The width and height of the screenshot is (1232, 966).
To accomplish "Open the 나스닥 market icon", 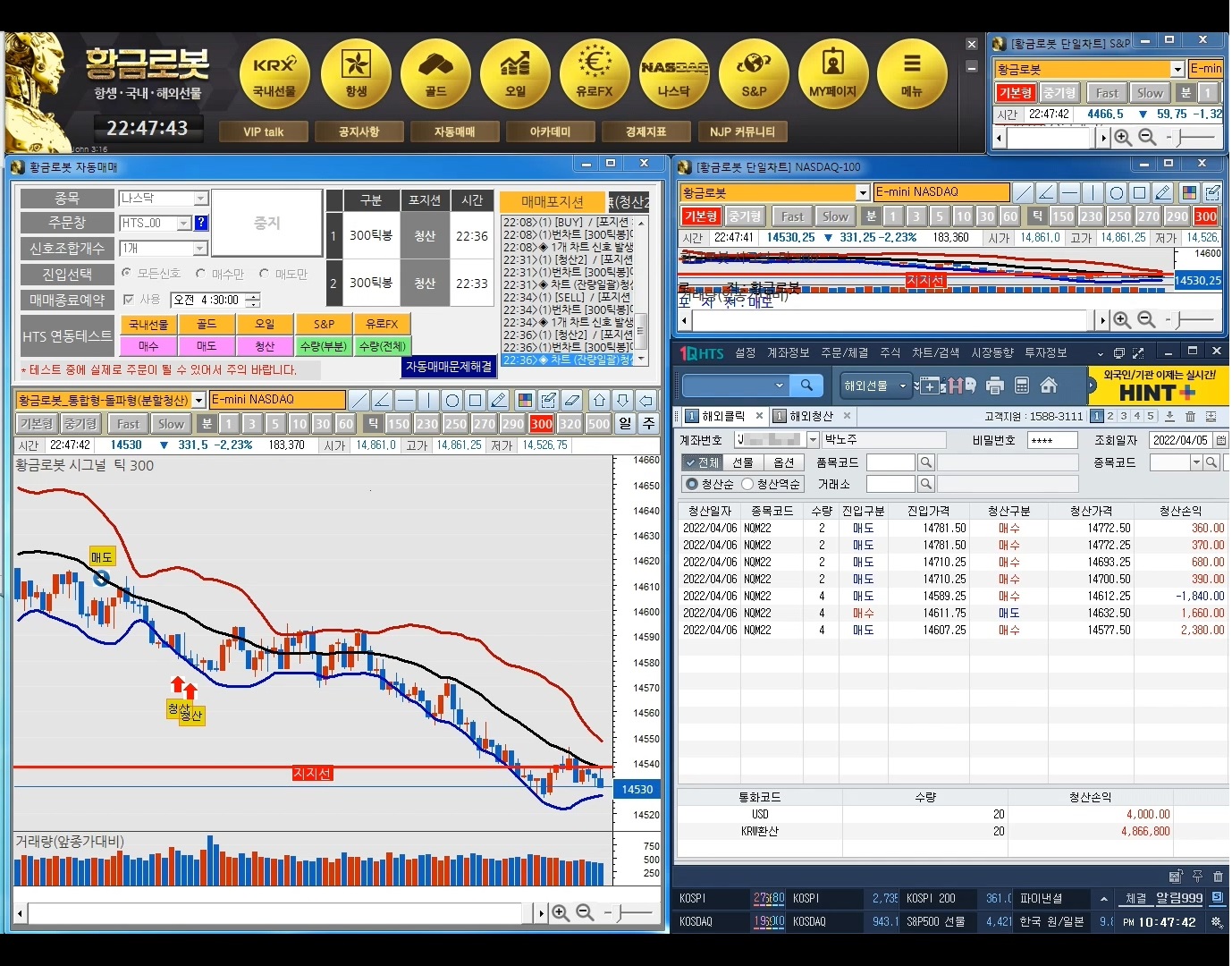I will coord(674,73).
